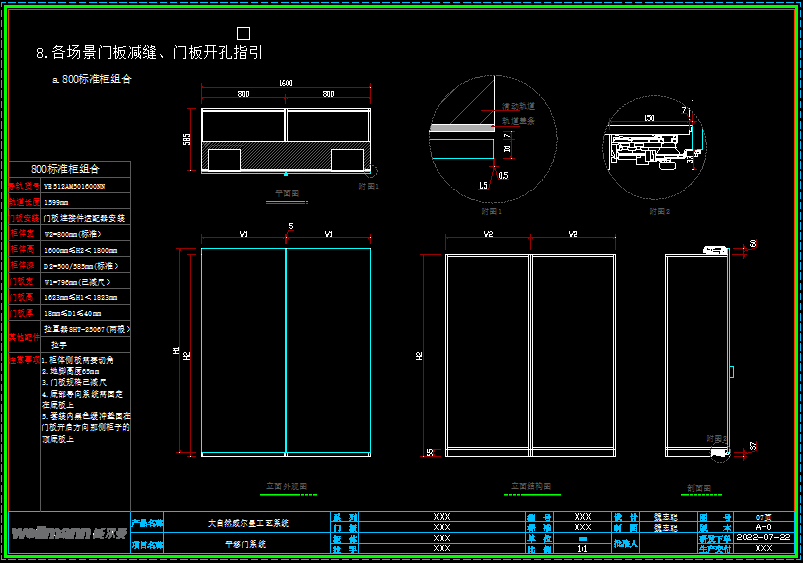Image resolution: width=803 pixels, height=563 pixels.
Task: Click the 800标准柜组合 table header
Action: tap(66, 169)
